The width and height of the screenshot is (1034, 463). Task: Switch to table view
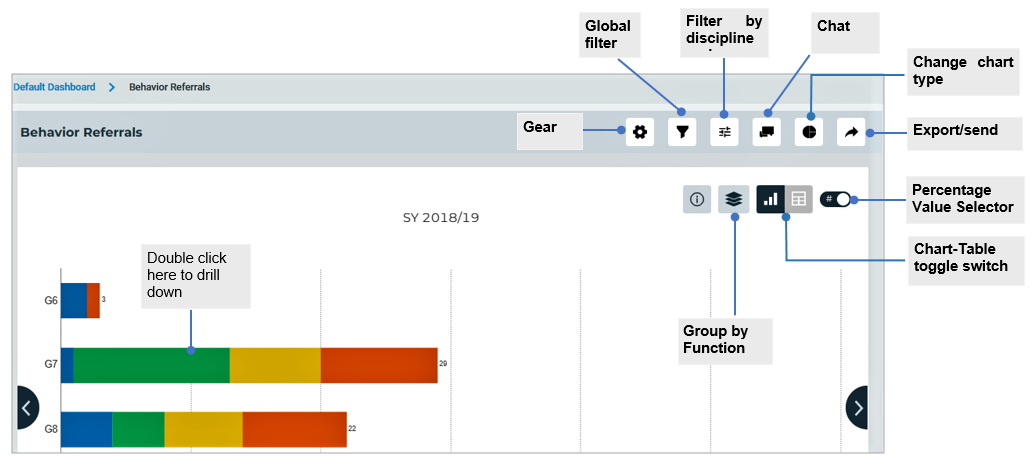[x=798, y=199]
